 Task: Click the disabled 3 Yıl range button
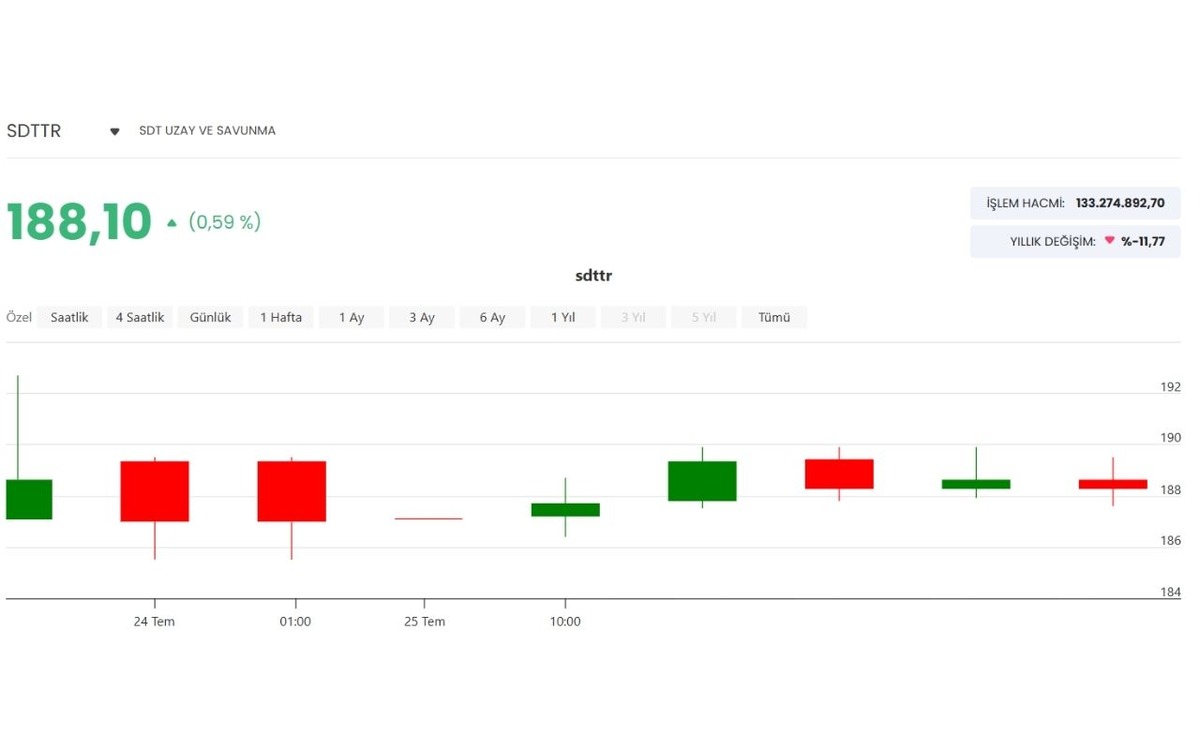[x=633, y=317]
